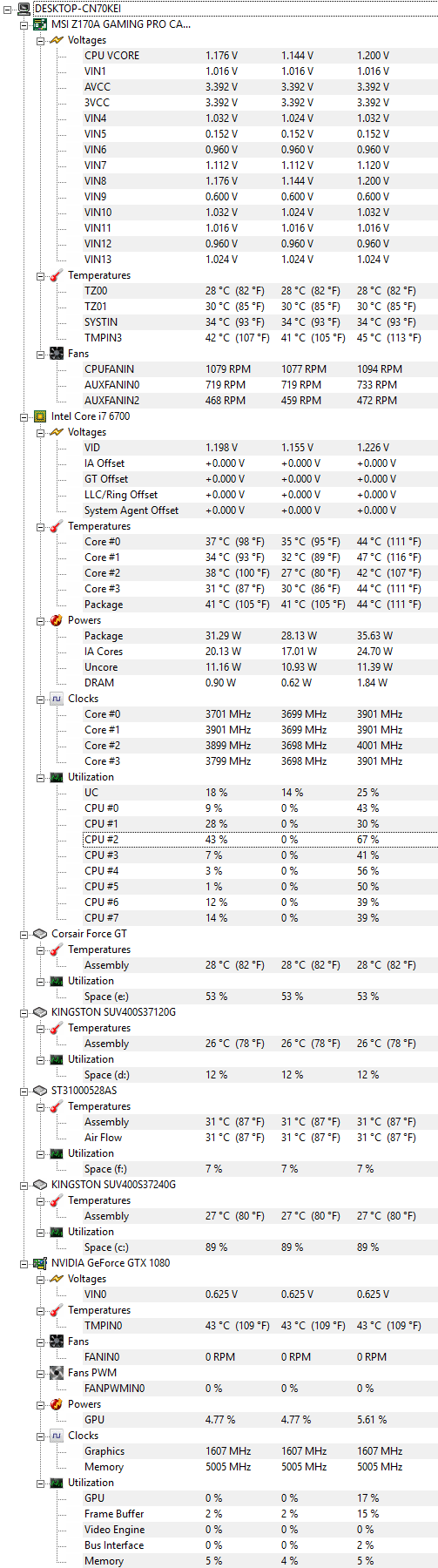Click the MSI Z170A motherboard icon
The height and width of the screenshot is (1568, 438).
40,24
